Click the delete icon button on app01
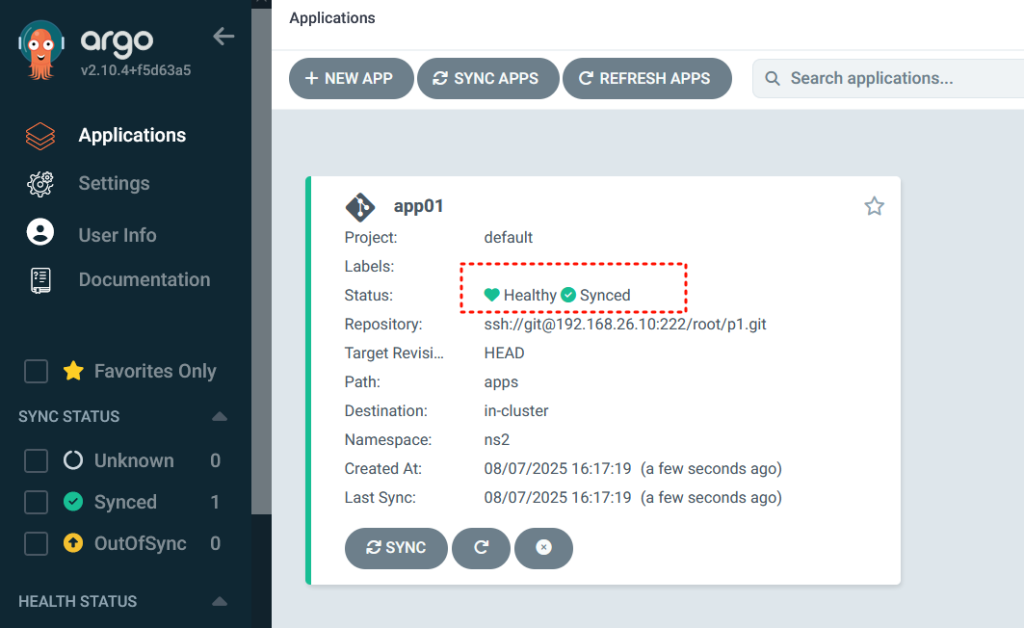The height and width of the screenshot is (628, 1024). point(544,548)
